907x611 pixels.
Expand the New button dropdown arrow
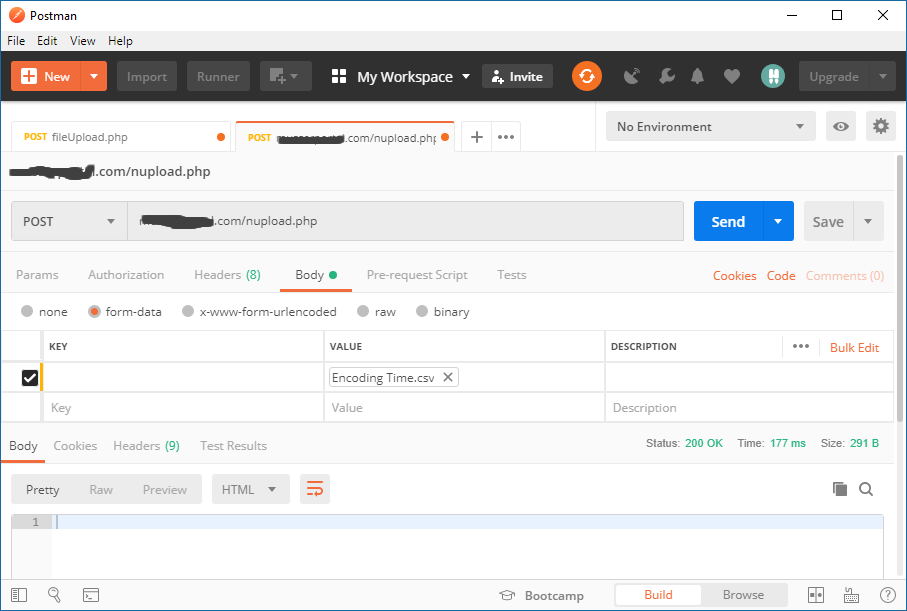[x=94, y=76]
